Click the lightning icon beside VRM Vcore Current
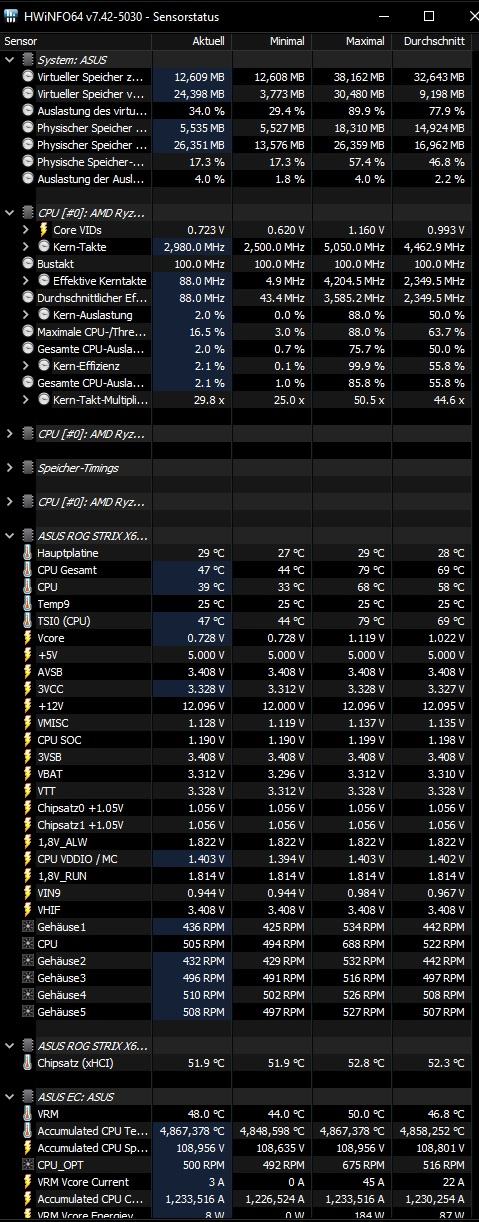This screenshot has width=479, height=1222. [27, 1182]
